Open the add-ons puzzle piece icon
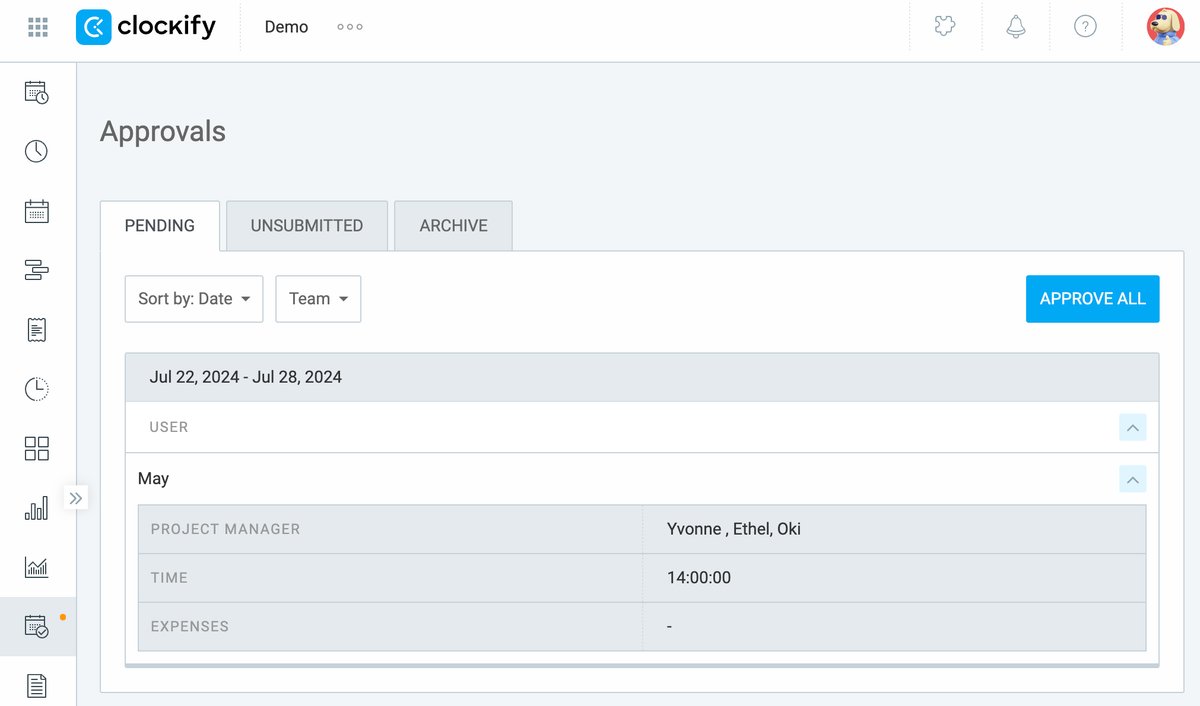The width and height of the screenshot is (1200, 706). coord(945,27)
